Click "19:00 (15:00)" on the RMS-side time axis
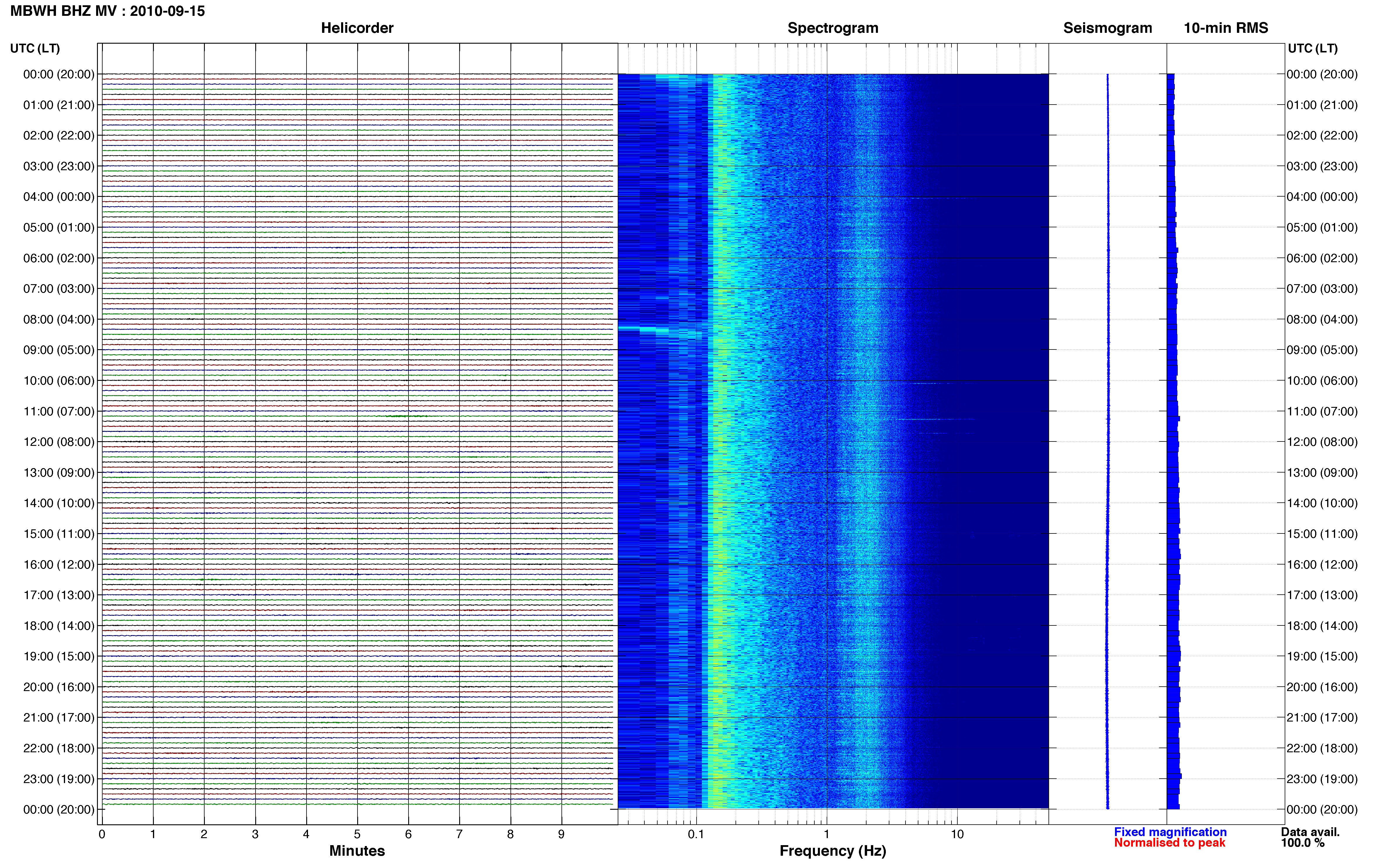 [1322, 656]
